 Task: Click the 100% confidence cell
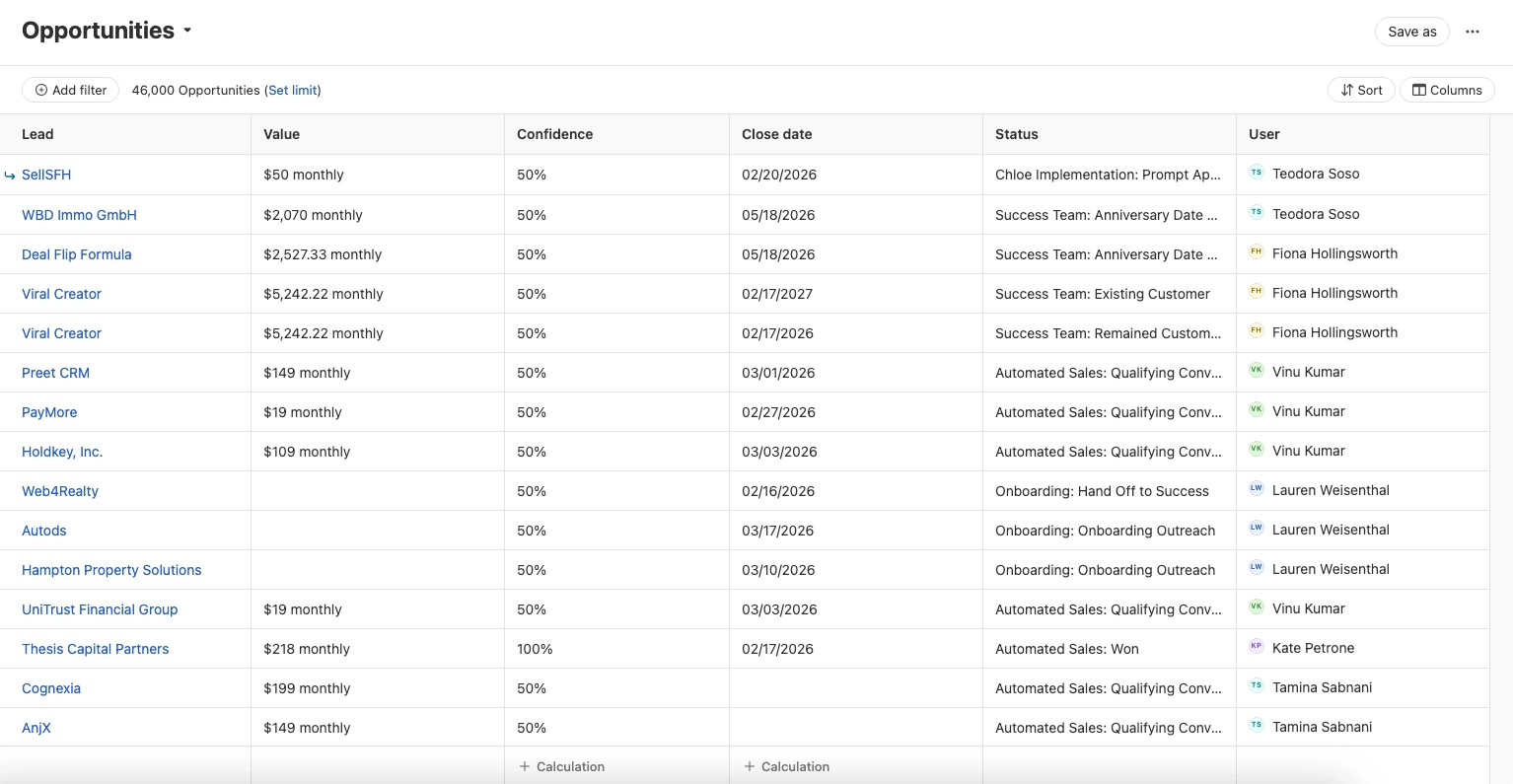tap(616, 649)
